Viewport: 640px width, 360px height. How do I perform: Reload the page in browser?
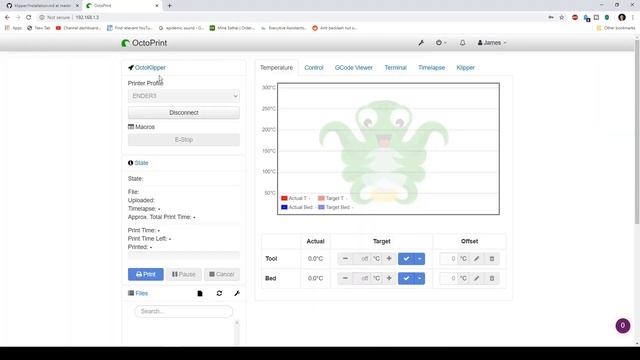coord(29,18)
